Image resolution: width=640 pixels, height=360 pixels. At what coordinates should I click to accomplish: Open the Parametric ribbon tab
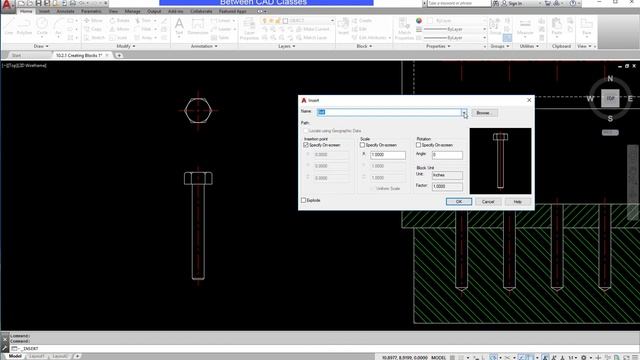pos(91,11)
